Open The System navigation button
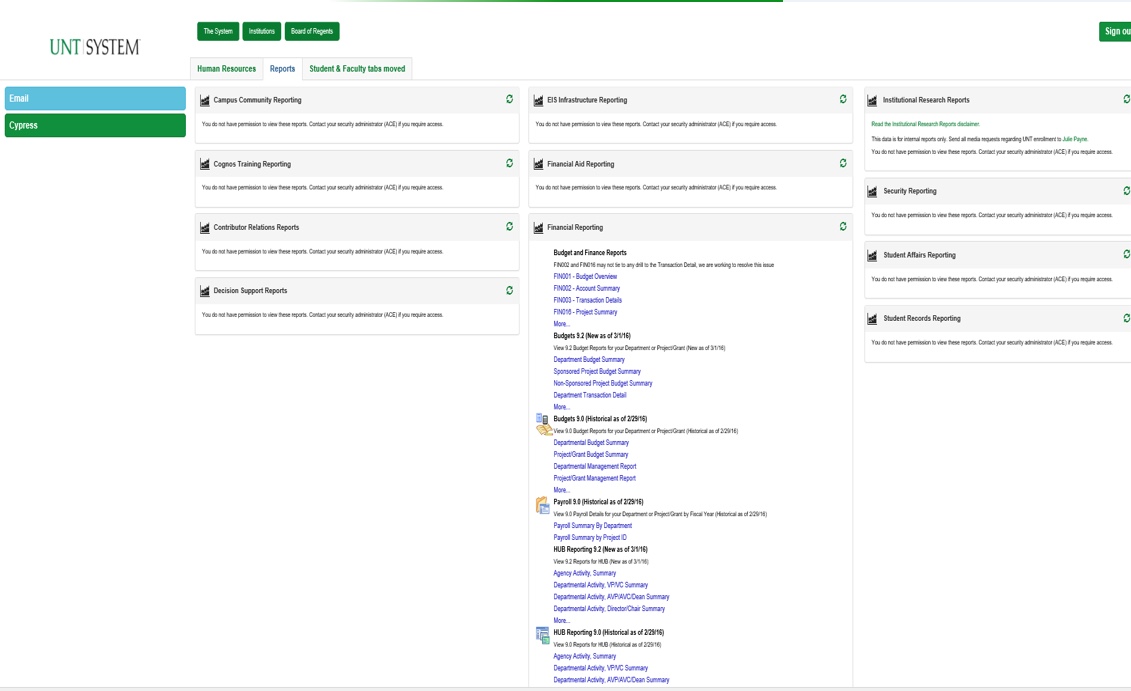1131x691 pixels. click(218, 31)
